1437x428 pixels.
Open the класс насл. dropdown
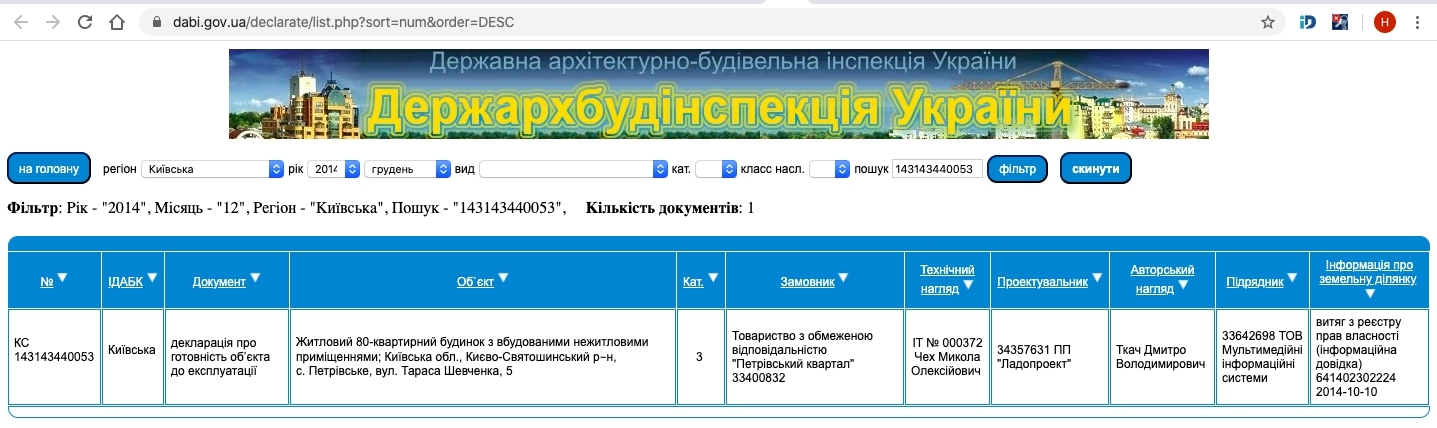click(829, 170)
